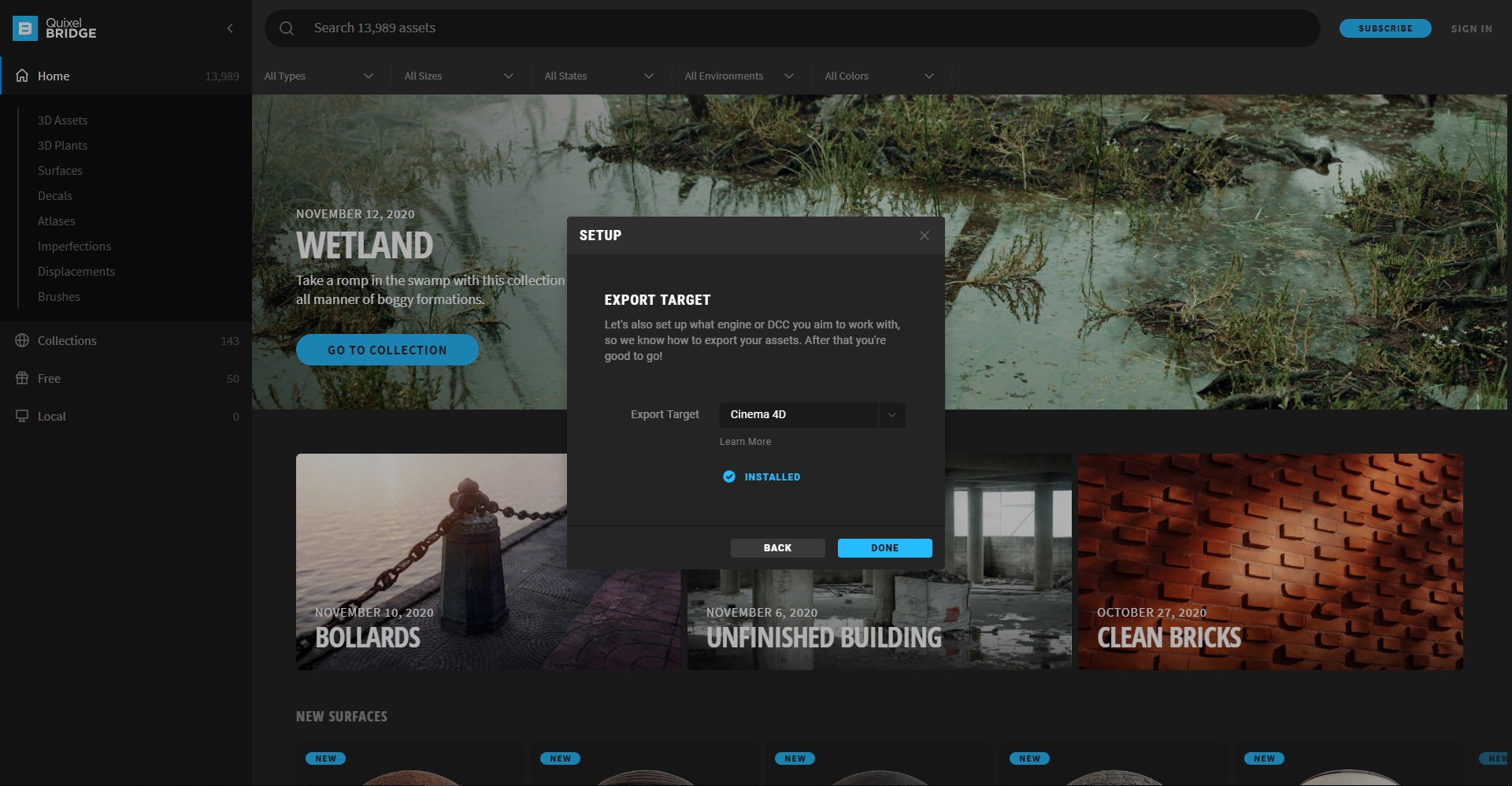Viewport: 1512px width, 786px height.
Task: Collapse the sidebar using the chevron arrow
Action: [230, 28]
